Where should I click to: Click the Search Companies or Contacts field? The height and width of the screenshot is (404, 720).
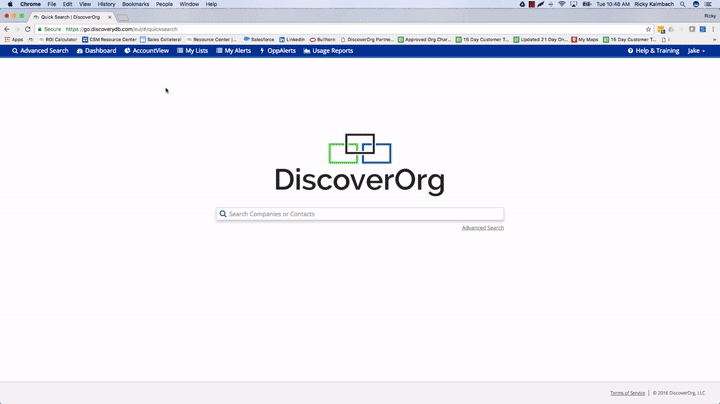[360, 214]
